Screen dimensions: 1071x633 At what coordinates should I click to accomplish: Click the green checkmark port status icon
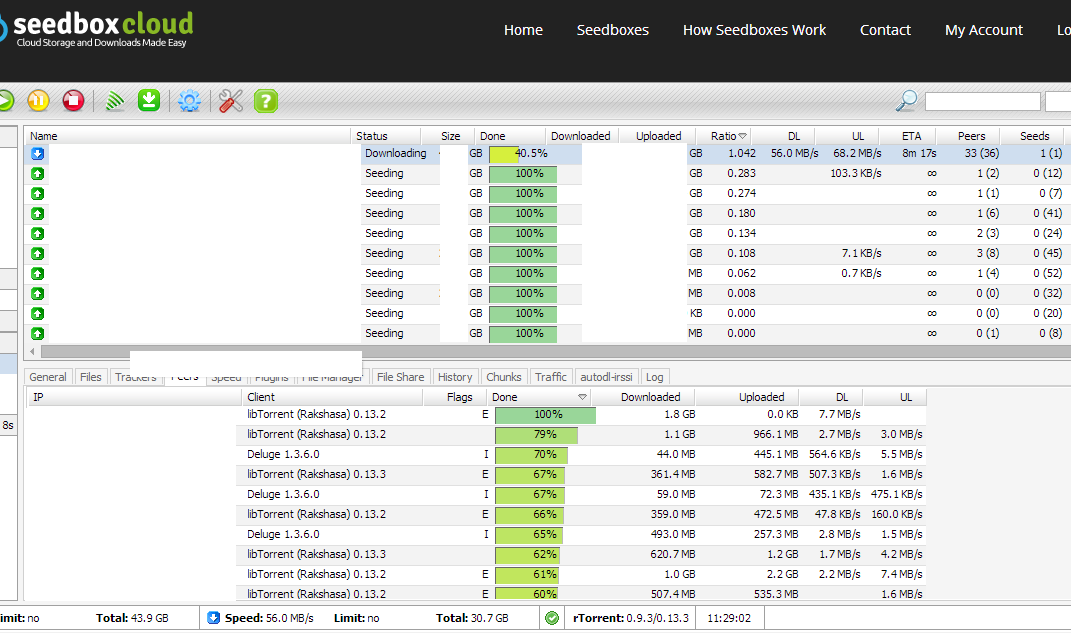pyautogui.click(x=552, y=618)
